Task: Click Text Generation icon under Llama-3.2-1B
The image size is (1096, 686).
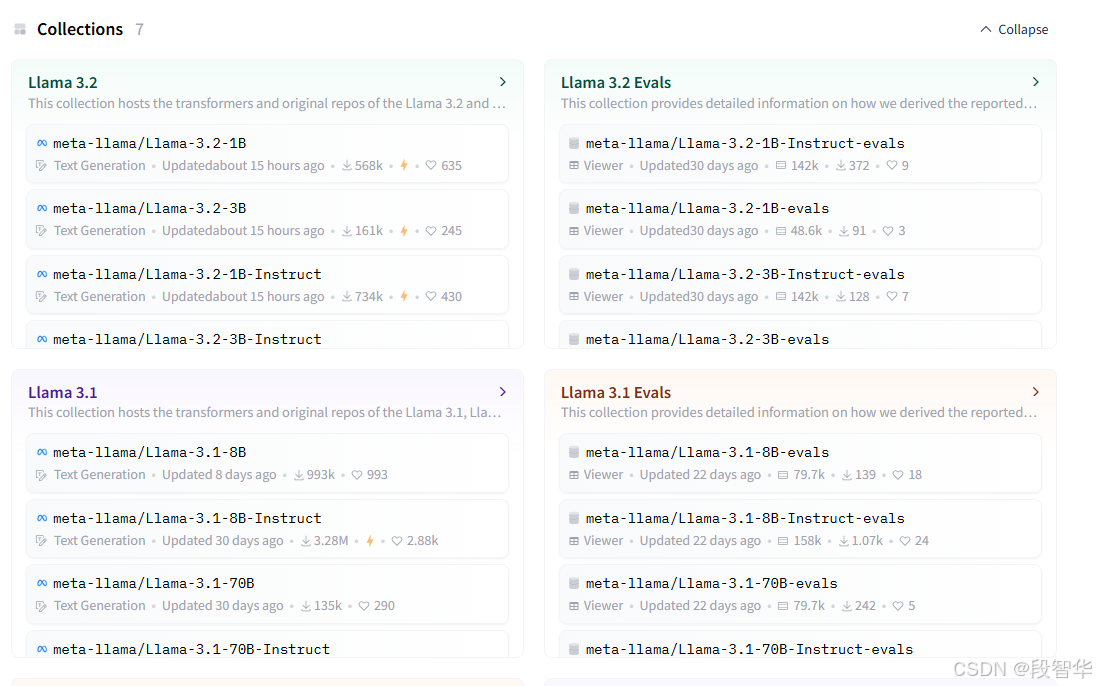Action: click(41, 166)
